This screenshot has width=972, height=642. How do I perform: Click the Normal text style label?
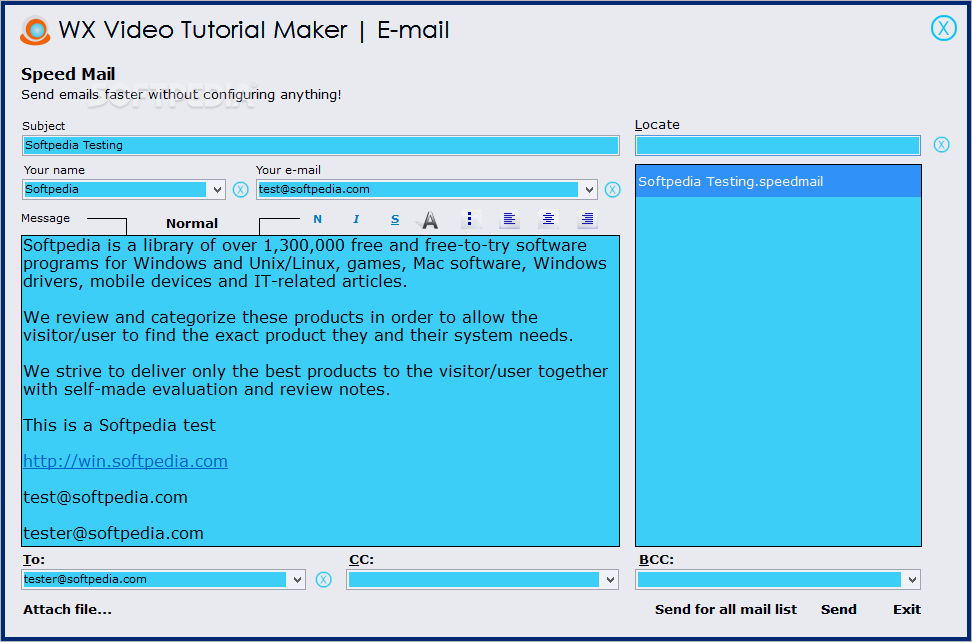[x=192, y=224]
